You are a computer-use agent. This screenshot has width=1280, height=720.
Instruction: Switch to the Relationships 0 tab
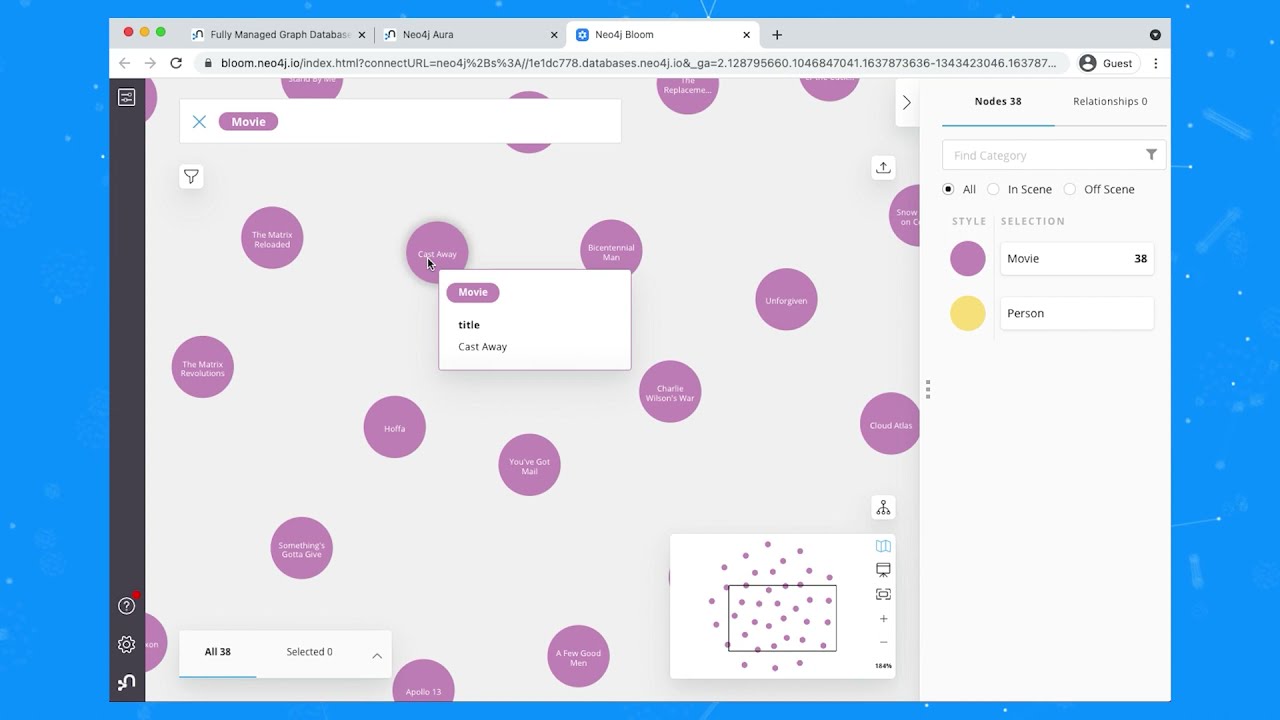pyautogui.click(x=1110, y=102)
